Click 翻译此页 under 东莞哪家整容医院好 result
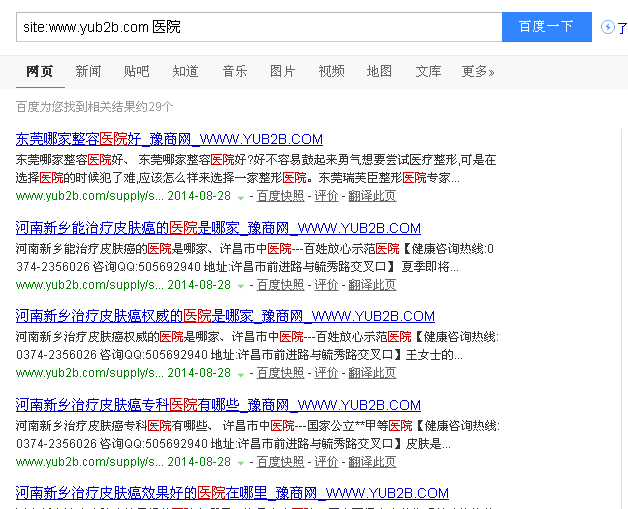Viewport: 628px width, 509px height. pos(372,196)
